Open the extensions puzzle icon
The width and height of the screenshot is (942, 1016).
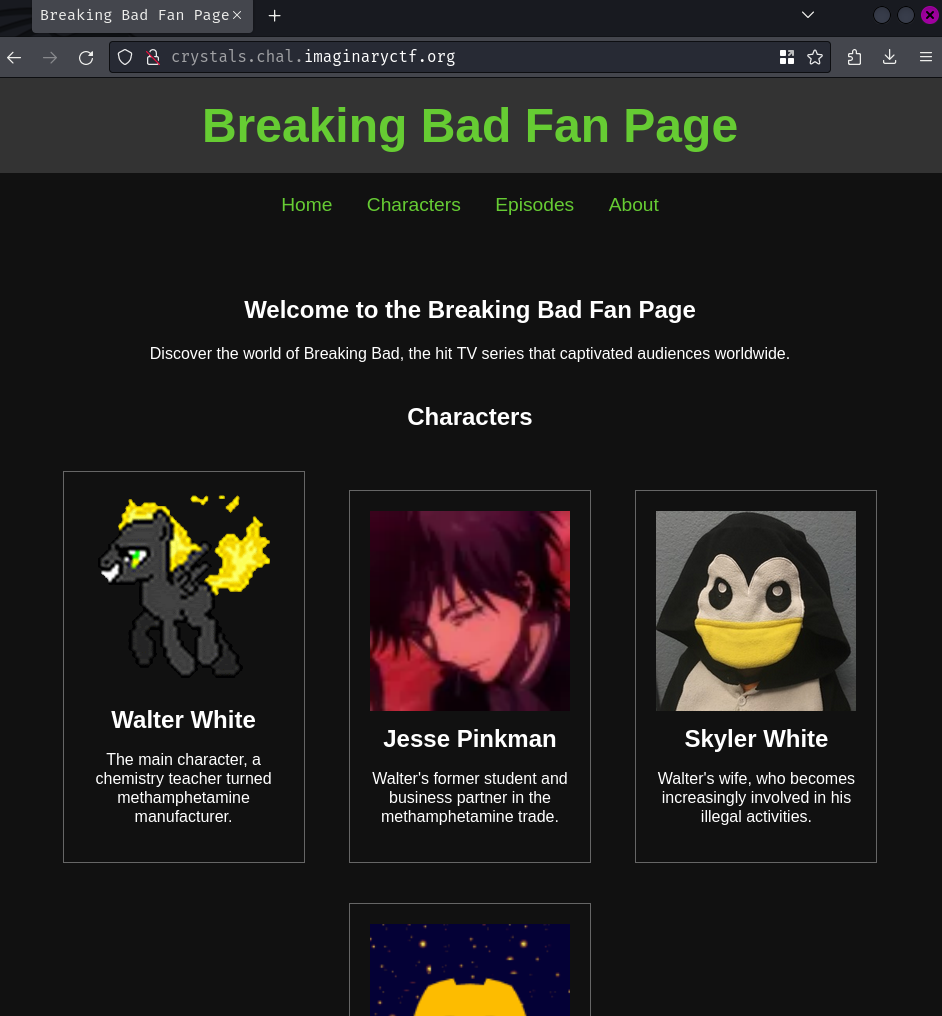pyautogui.click(x=855, y=57)
